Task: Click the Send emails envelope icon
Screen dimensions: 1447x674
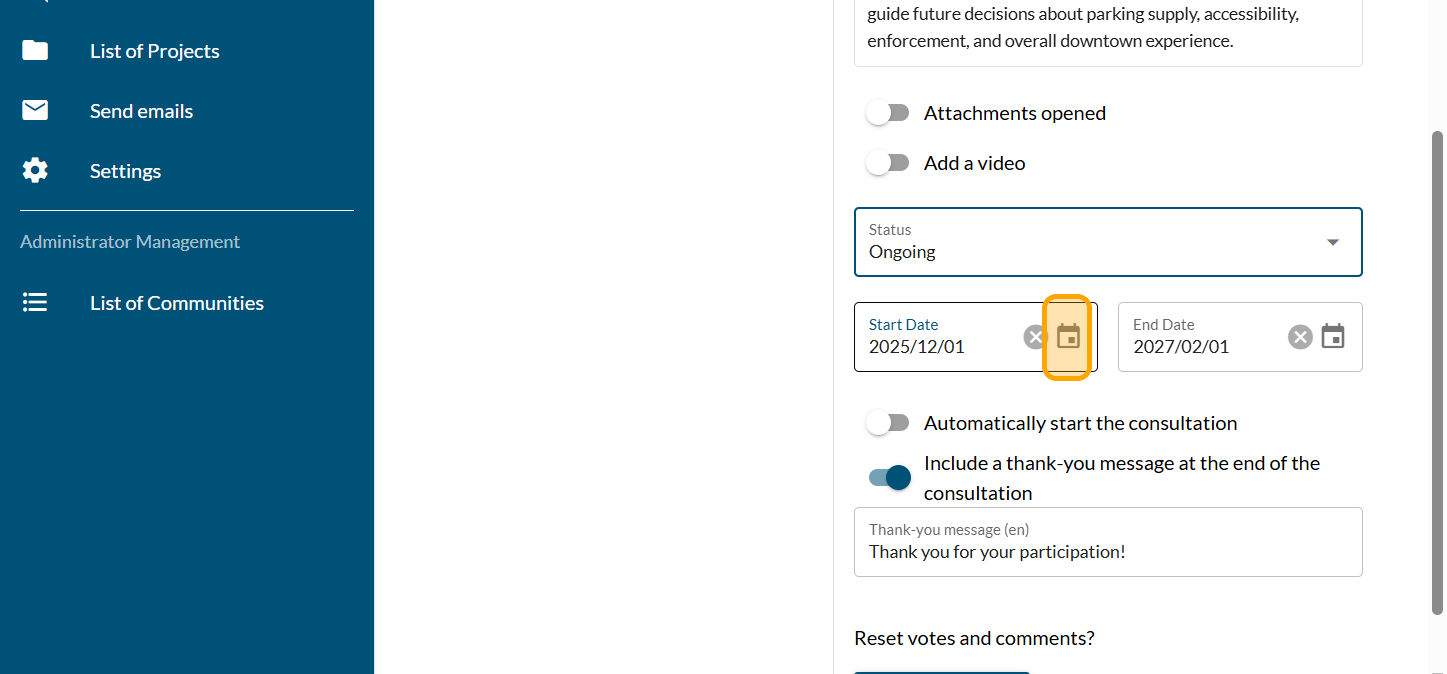Action: point(35,111)
